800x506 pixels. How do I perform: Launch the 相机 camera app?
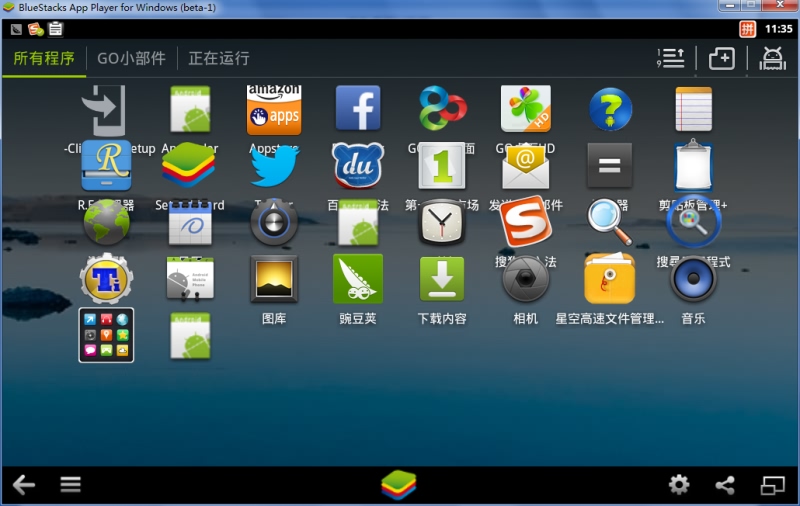tap(526, 279)
